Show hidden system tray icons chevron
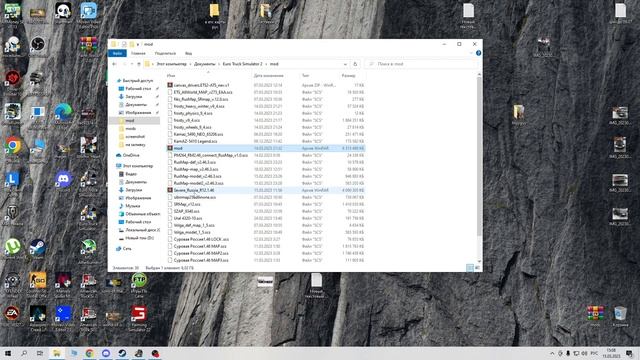Screen dimensions: 640x360 (552, 353)
